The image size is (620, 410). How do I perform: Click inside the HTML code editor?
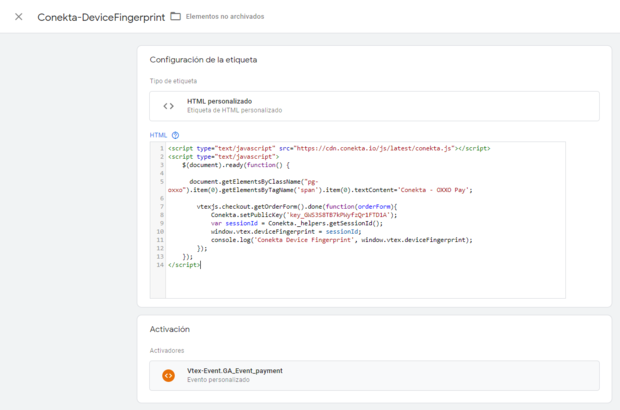pyautogui.click(x=357, y=220)
